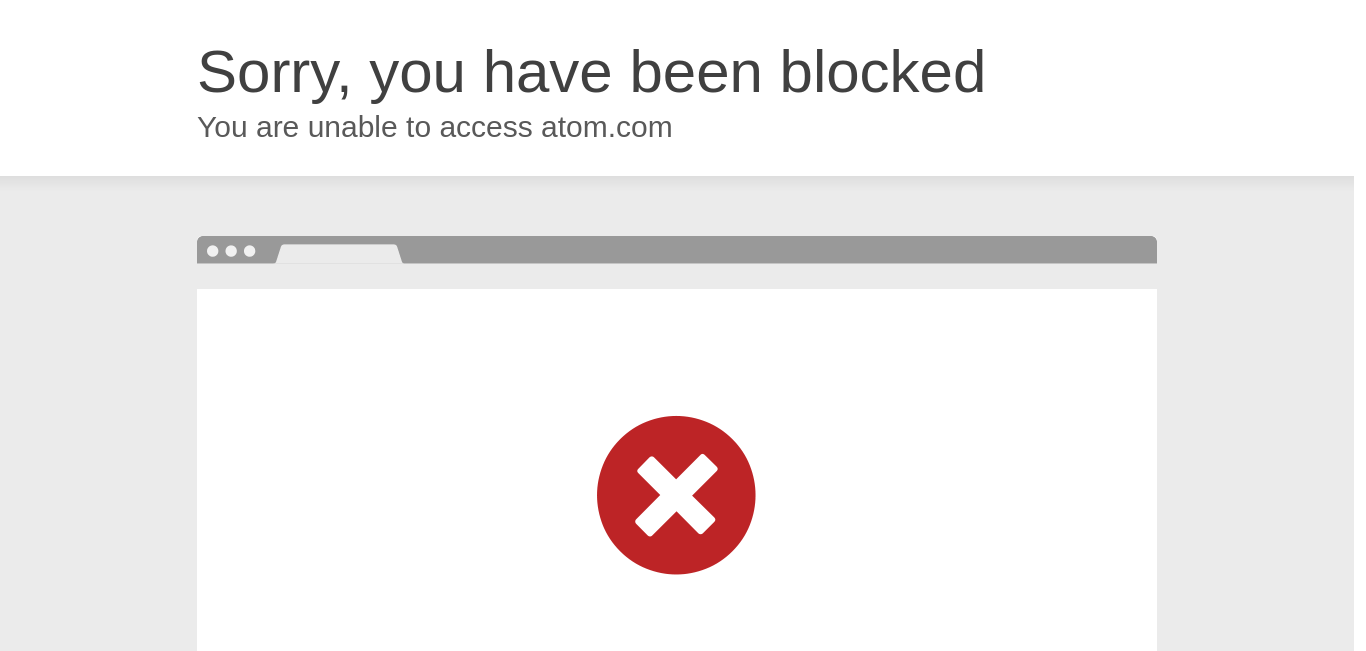Click the white header band right of heading
The width and height of the screenshot is (1366, 651).
1170,88
